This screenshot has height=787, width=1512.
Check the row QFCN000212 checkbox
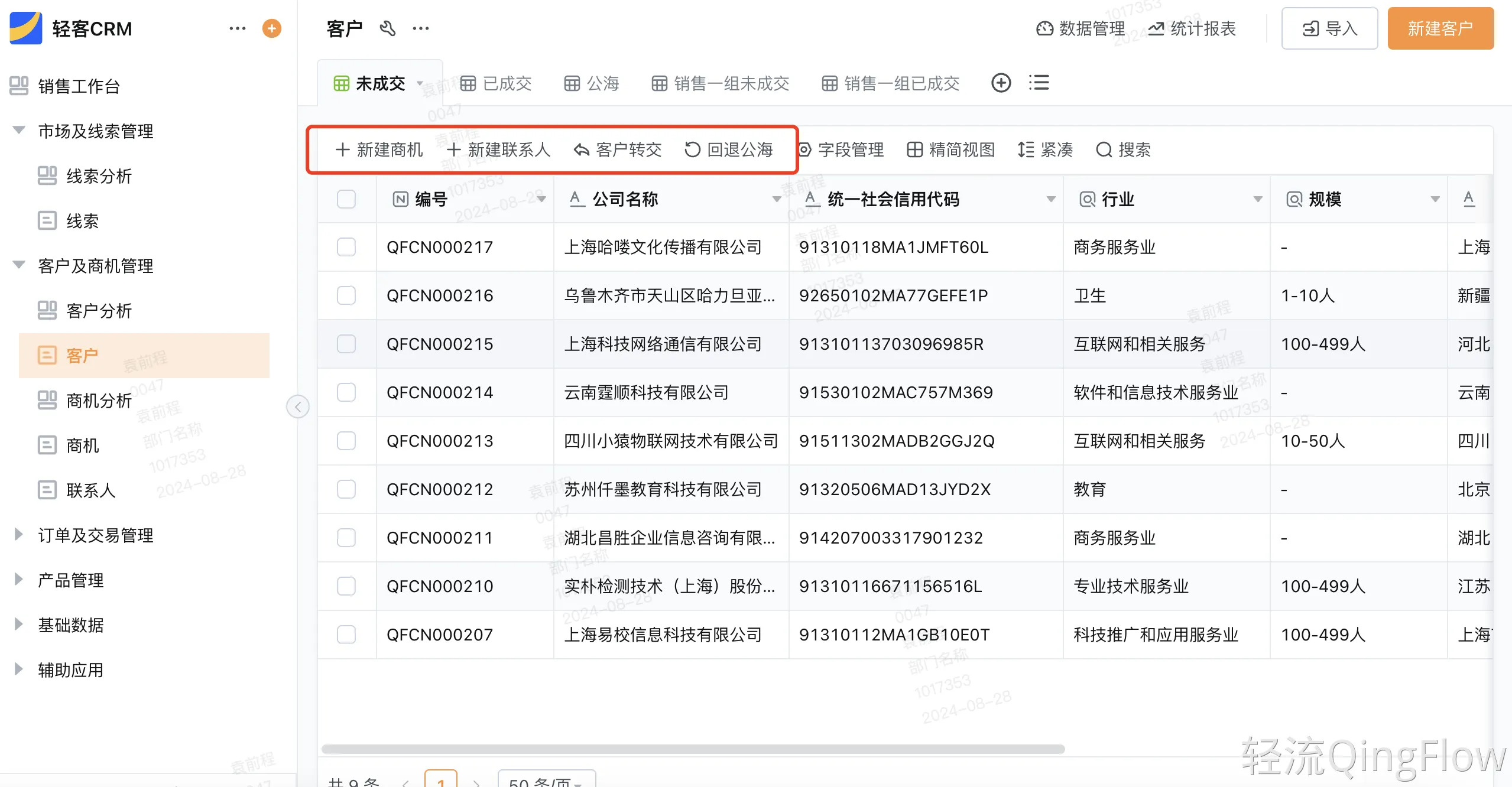346,489
